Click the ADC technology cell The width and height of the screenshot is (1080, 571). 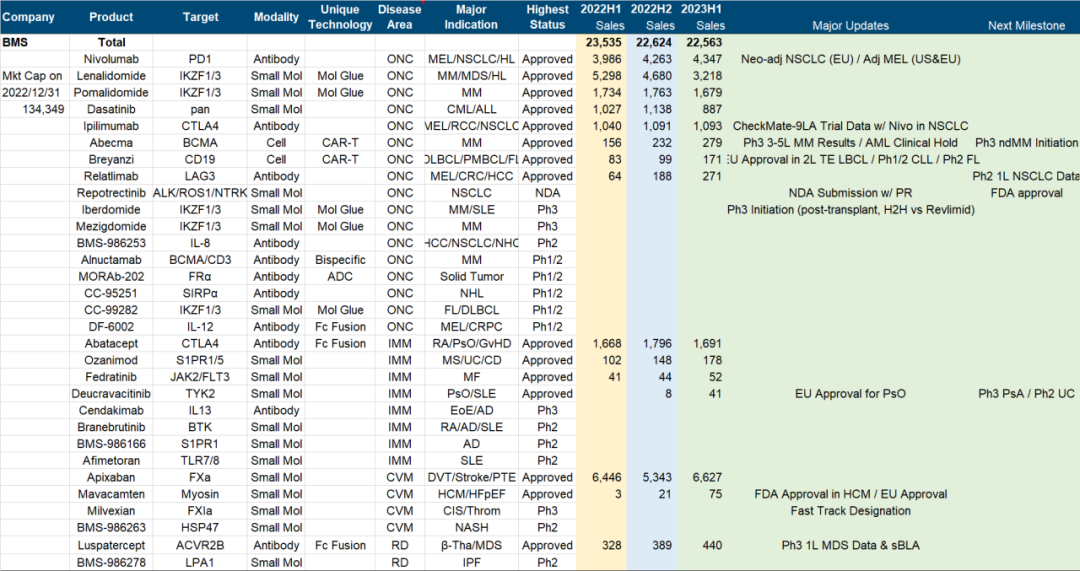click(340, 276)
